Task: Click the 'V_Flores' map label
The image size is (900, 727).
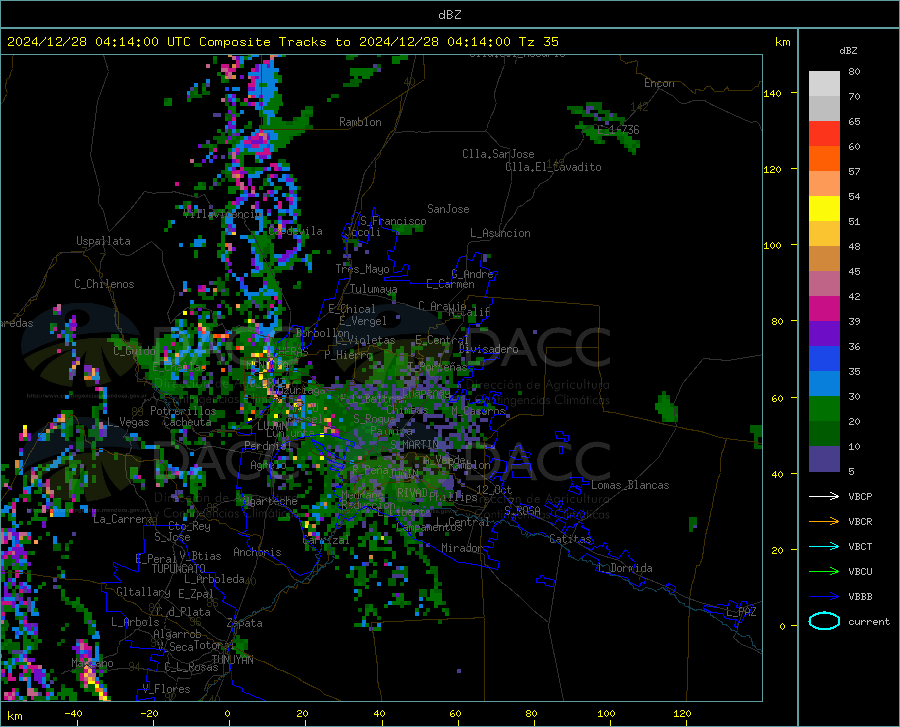Action: coord(166,689)
